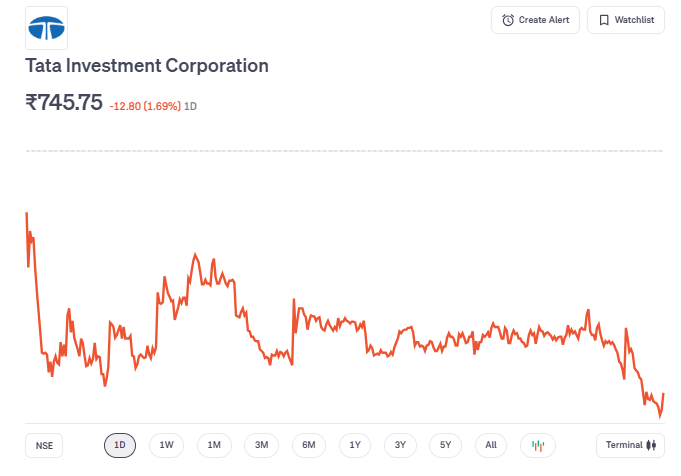Switch chart to 1Y range
The width and height of the screenshot is (681, 476).
click(x=355, y=445)
